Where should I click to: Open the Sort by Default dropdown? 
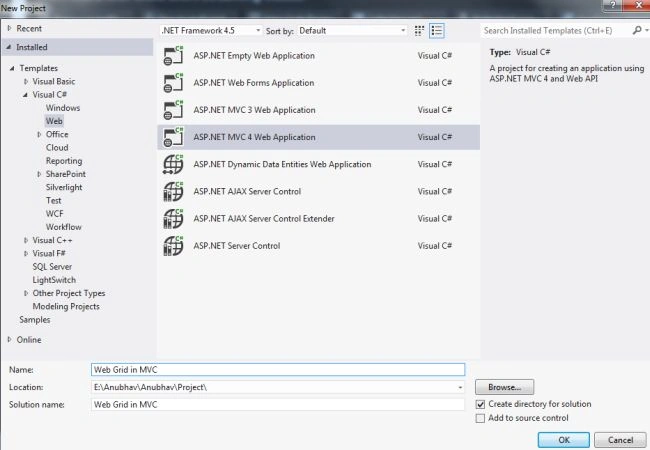352,31
